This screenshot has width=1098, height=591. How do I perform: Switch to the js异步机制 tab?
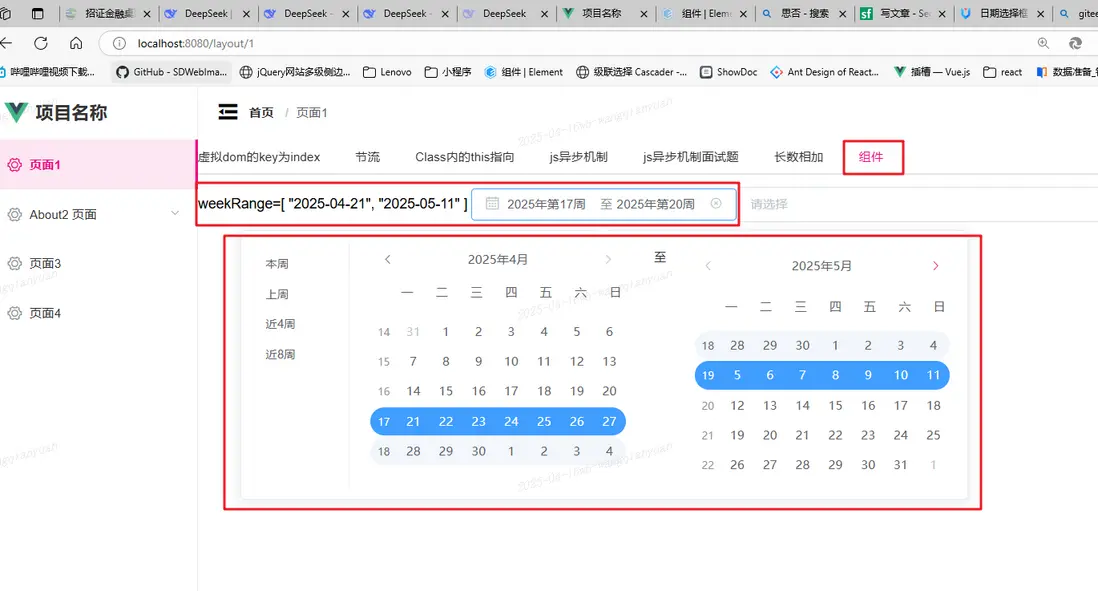(x=578, y=157)
